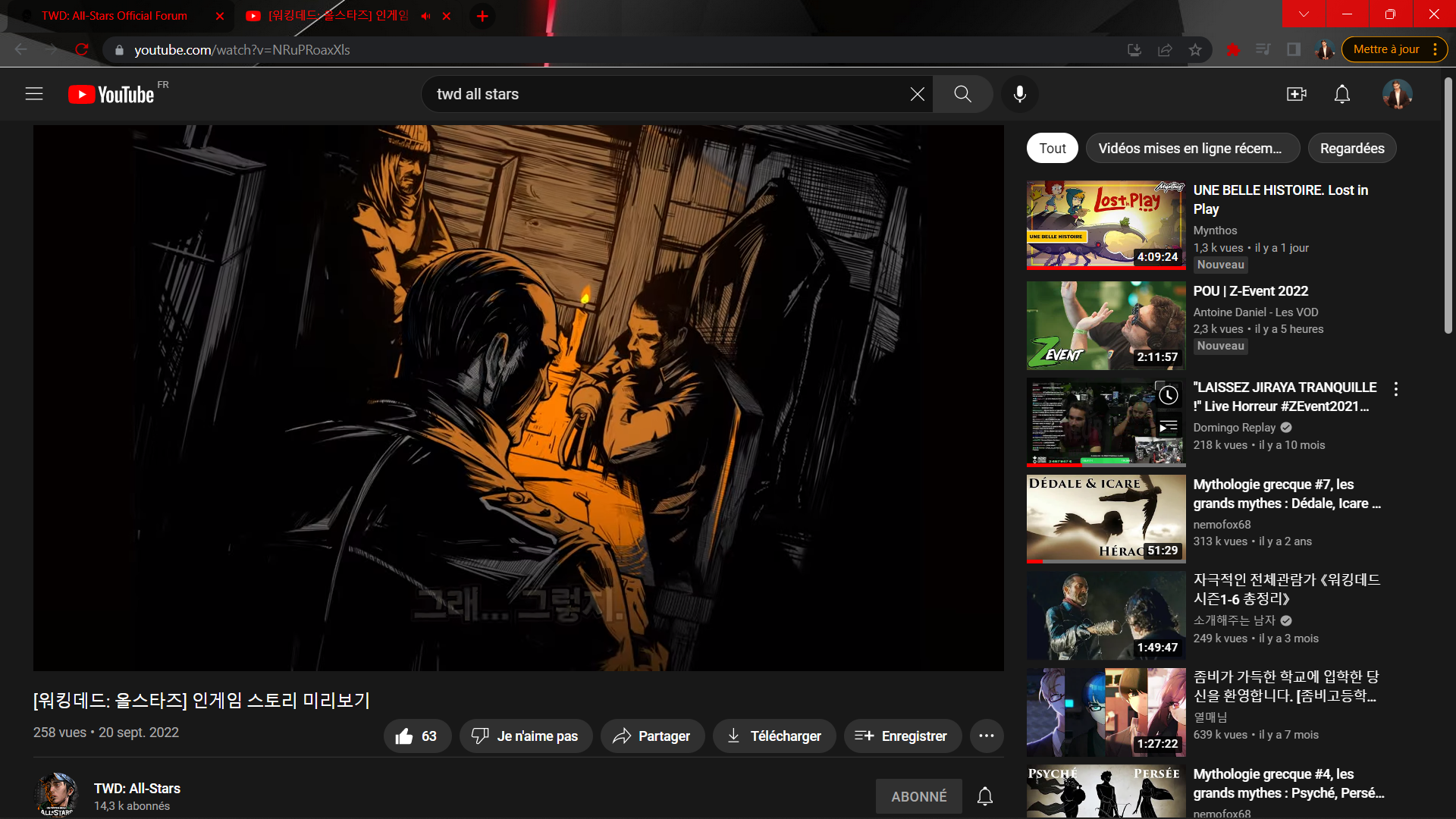Toggle channel notification bell beside ABONNÉ

tap(984, 796)
